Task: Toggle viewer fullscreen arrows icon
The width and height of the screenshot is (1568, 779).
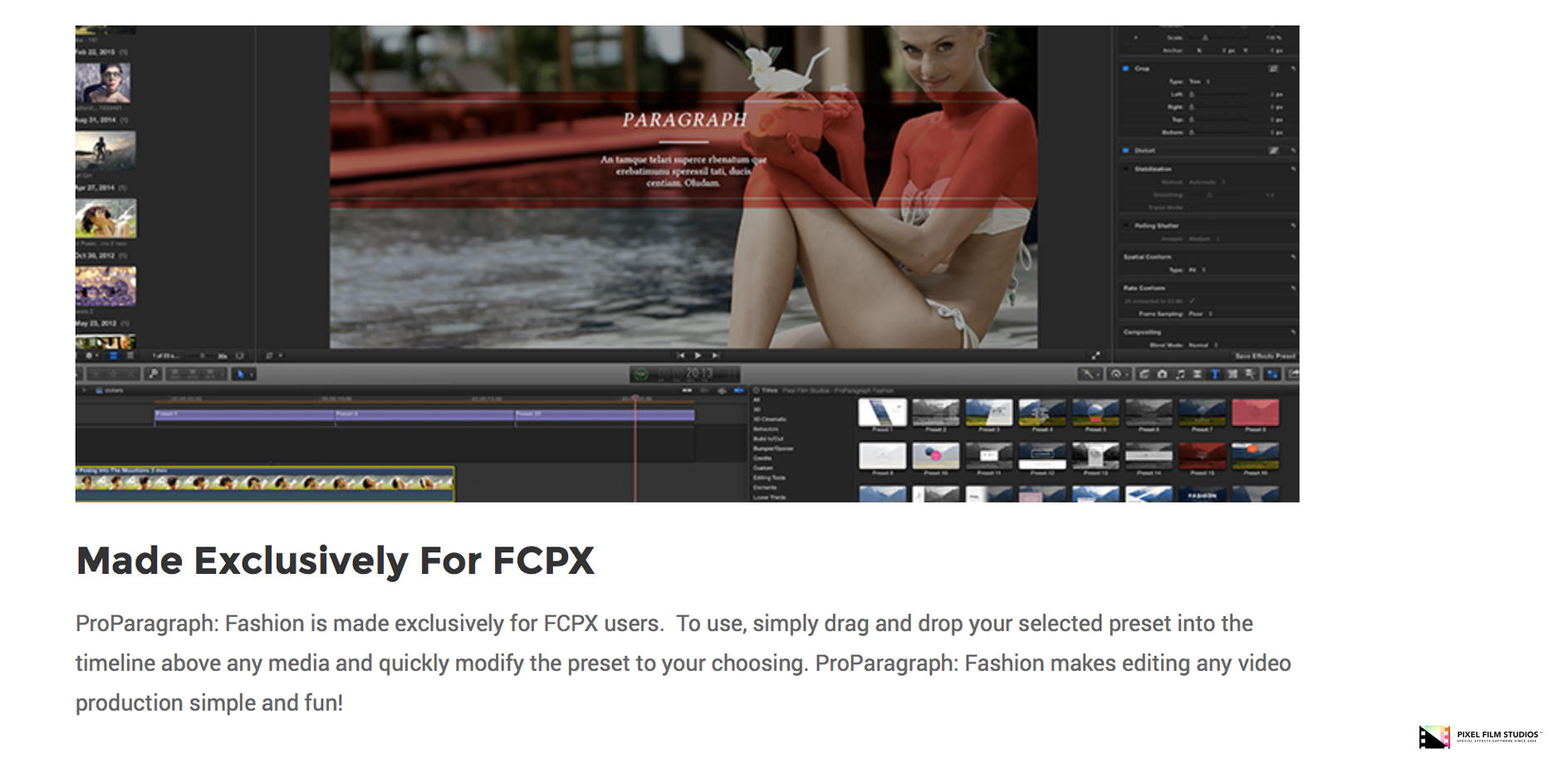Action: point(1095,355)
